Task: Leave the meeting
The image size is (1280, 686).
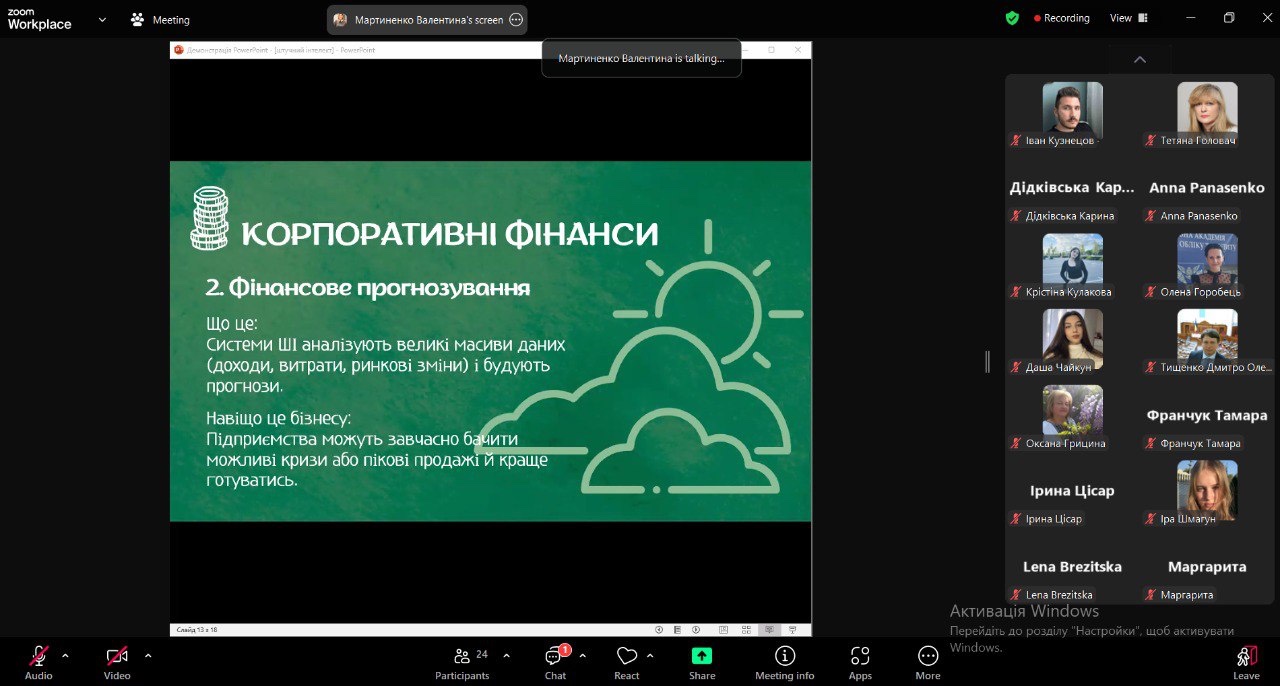Action: tap(1246, 662)
